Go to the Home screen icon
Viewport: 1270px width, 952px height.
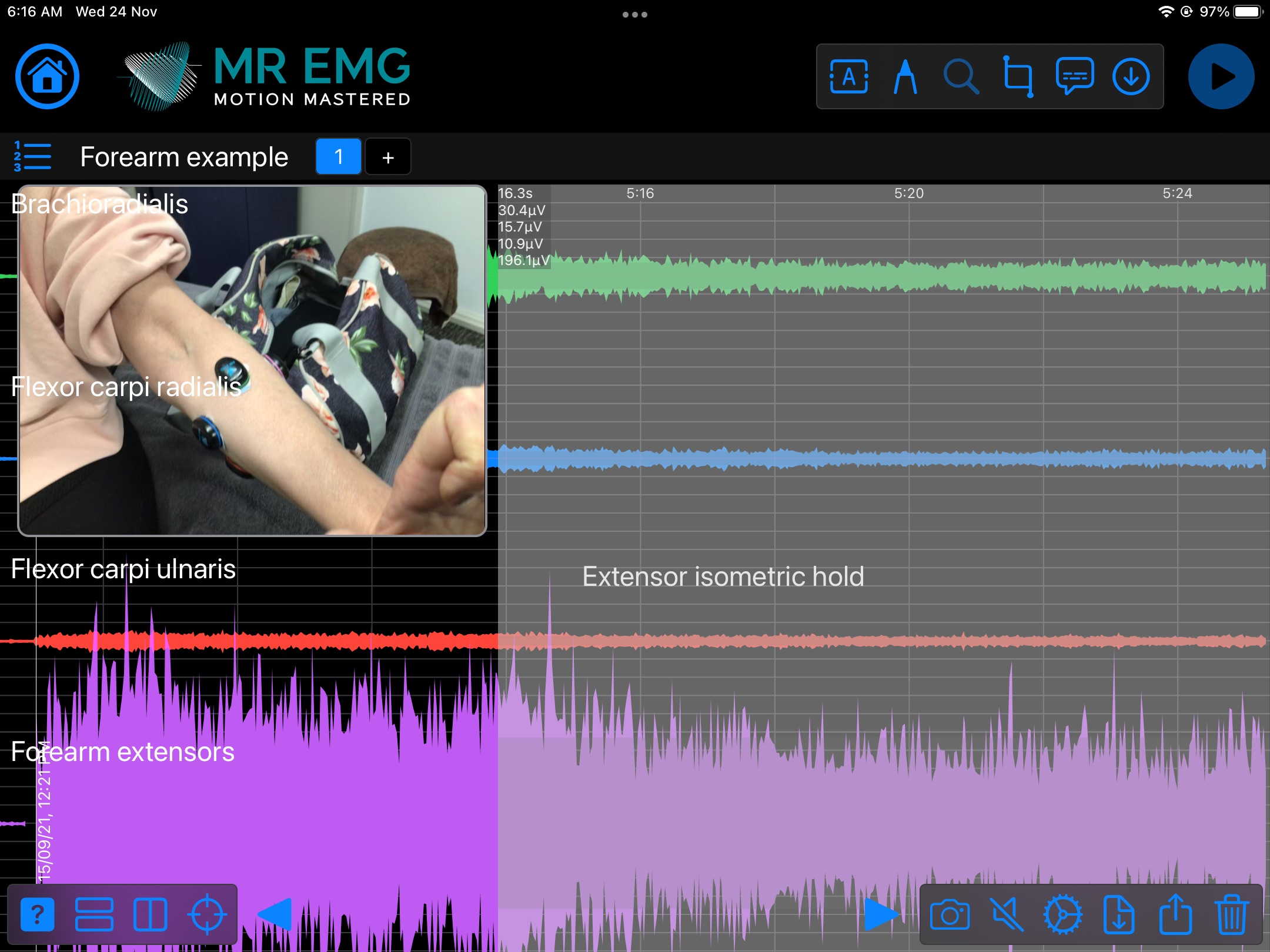tap(47, 76)
